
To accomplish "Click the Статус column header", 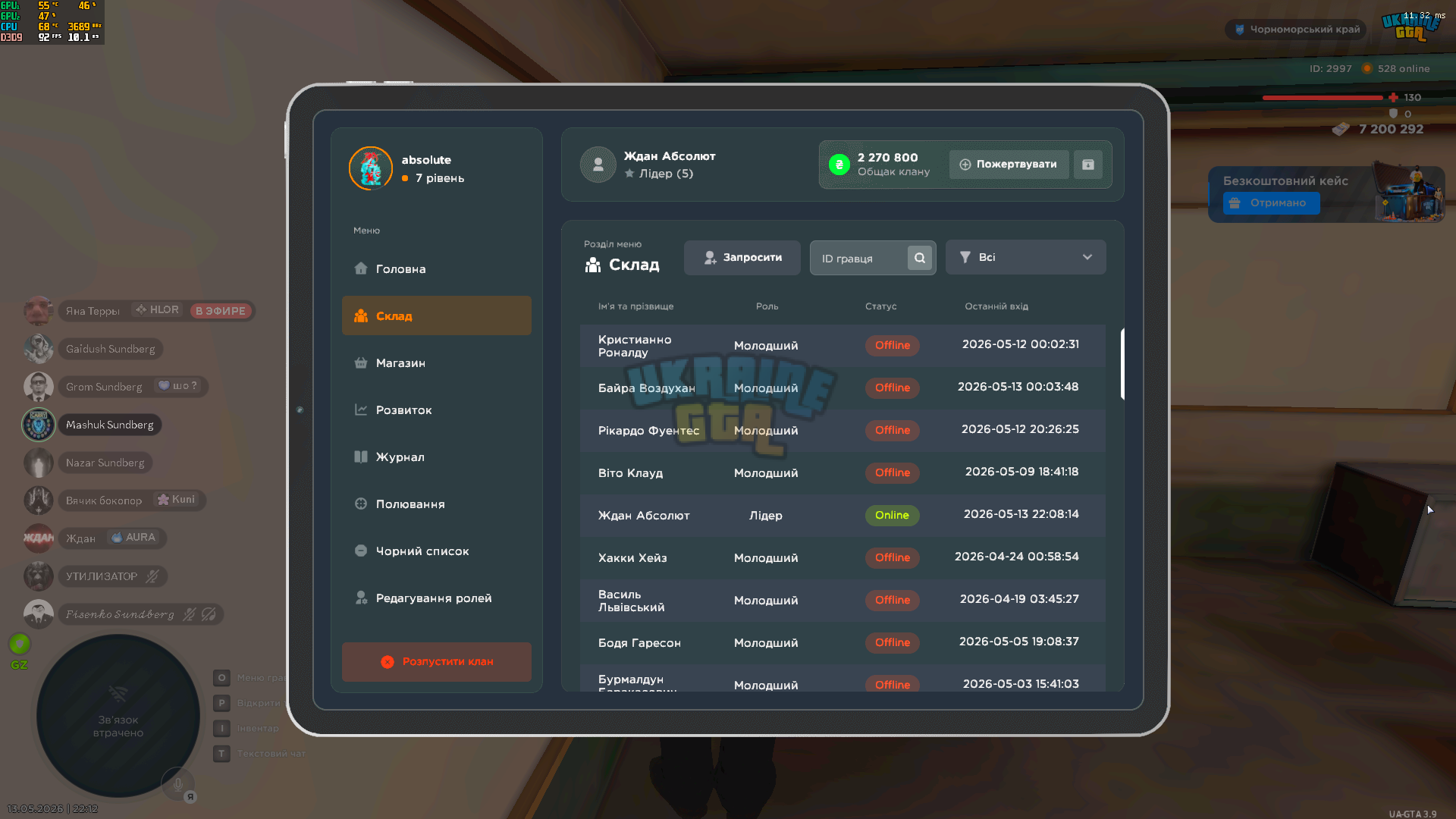I will [x=880, y=306].
